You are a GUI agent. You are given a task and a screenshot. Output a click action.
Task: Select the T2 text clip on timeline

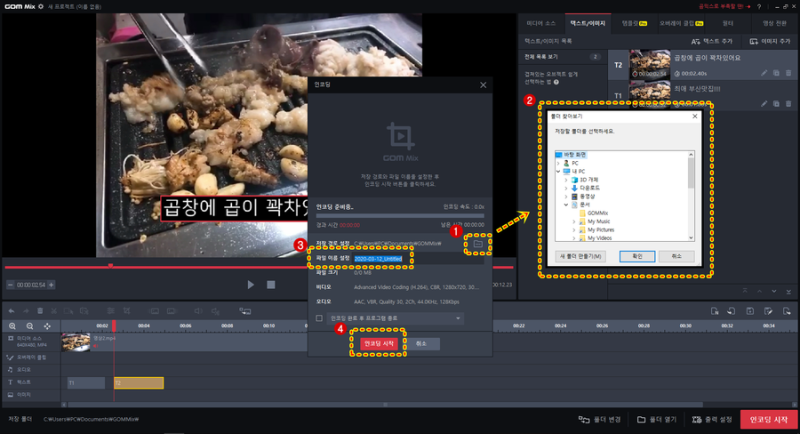(x=139, y=383)
